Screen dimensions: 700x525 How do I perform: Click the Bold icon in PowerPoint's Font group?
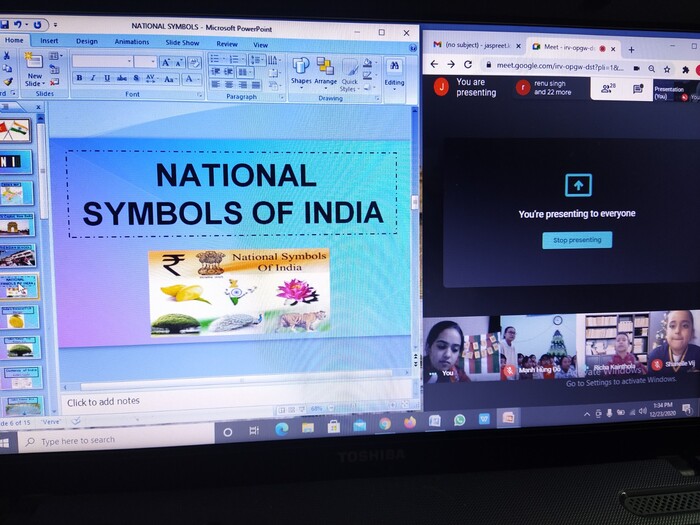[x=79, y=78]
